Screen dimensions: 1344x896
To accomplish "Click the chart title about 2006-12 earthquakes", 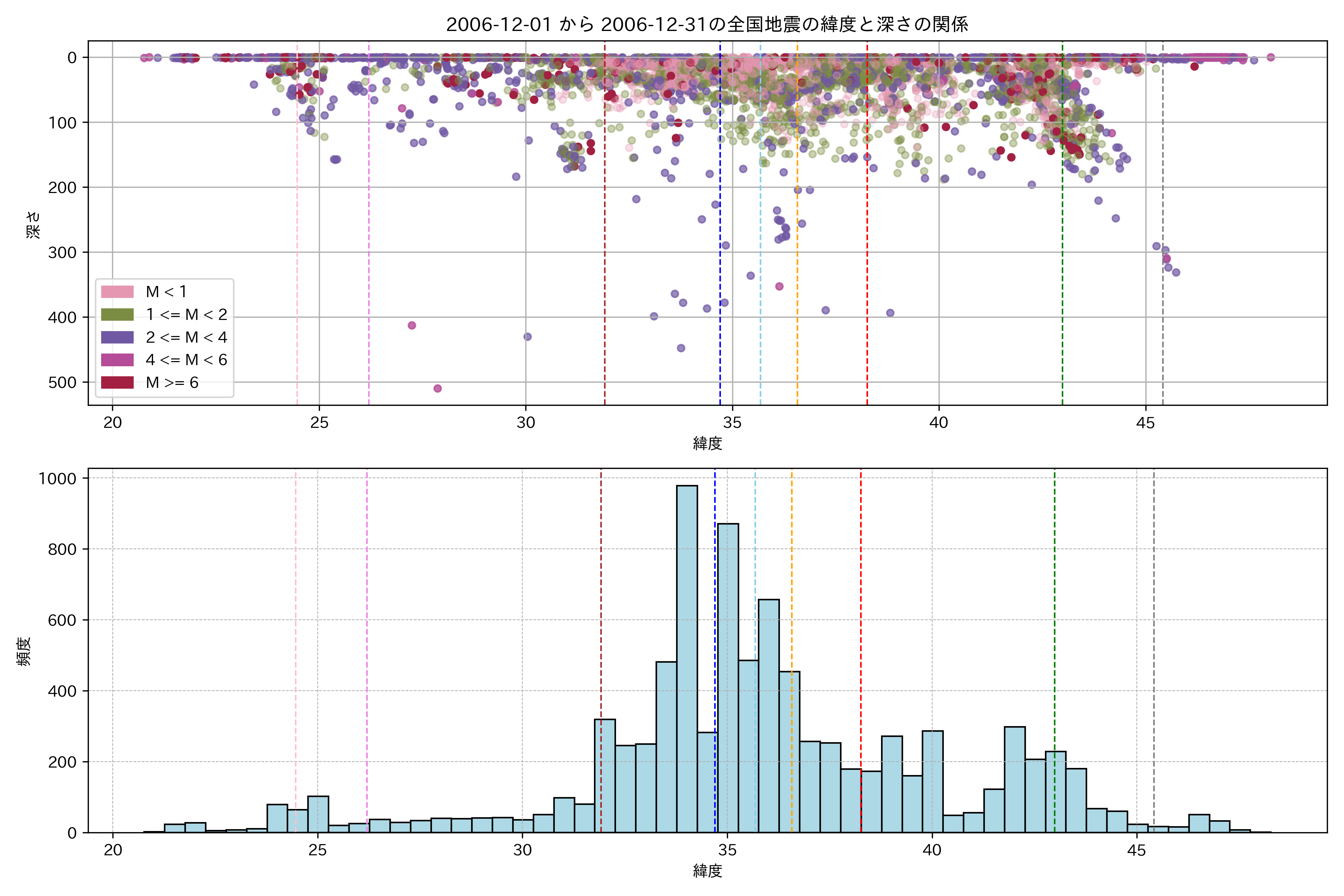I will pos(707,25).
